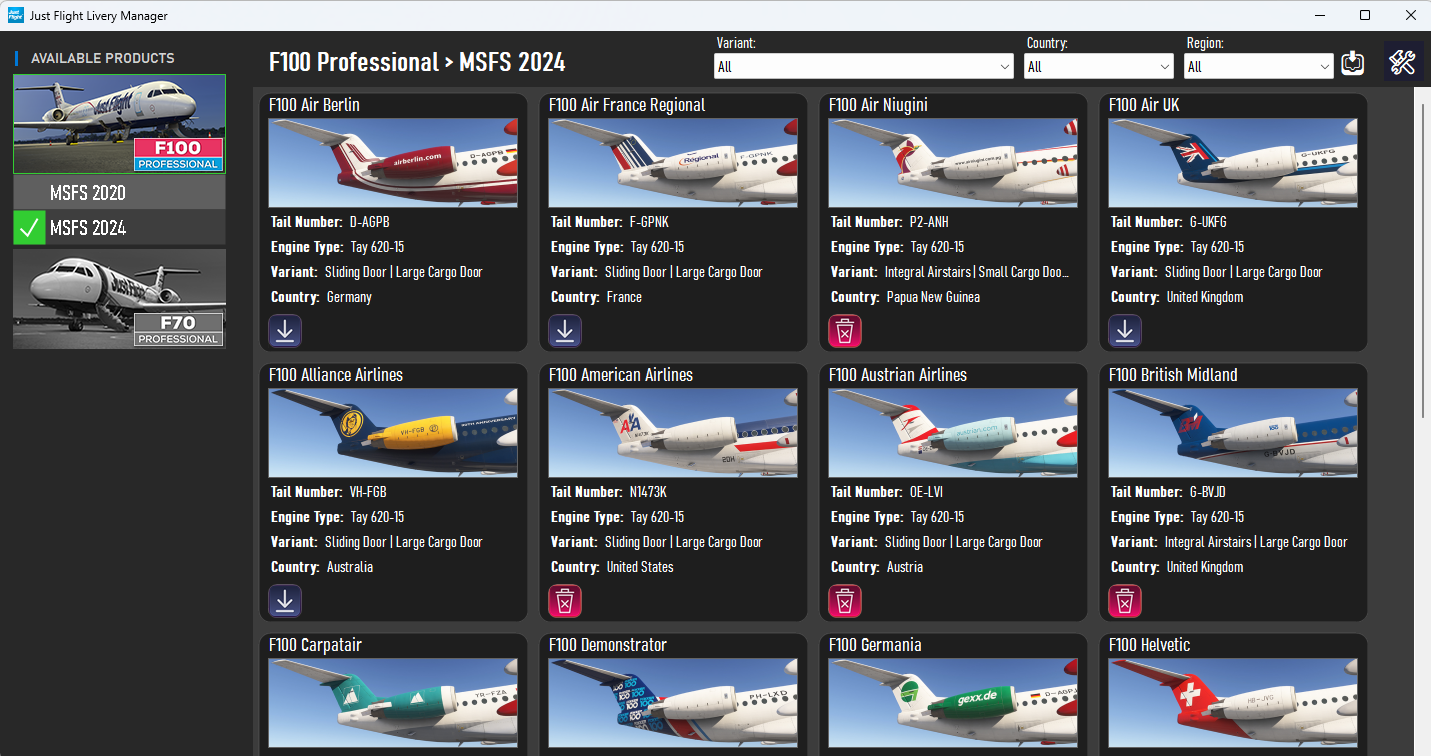The width and height of the screenshot is (1431, 756).
Task: Open the Variant filter dropdown
Action: pos(865,66)
